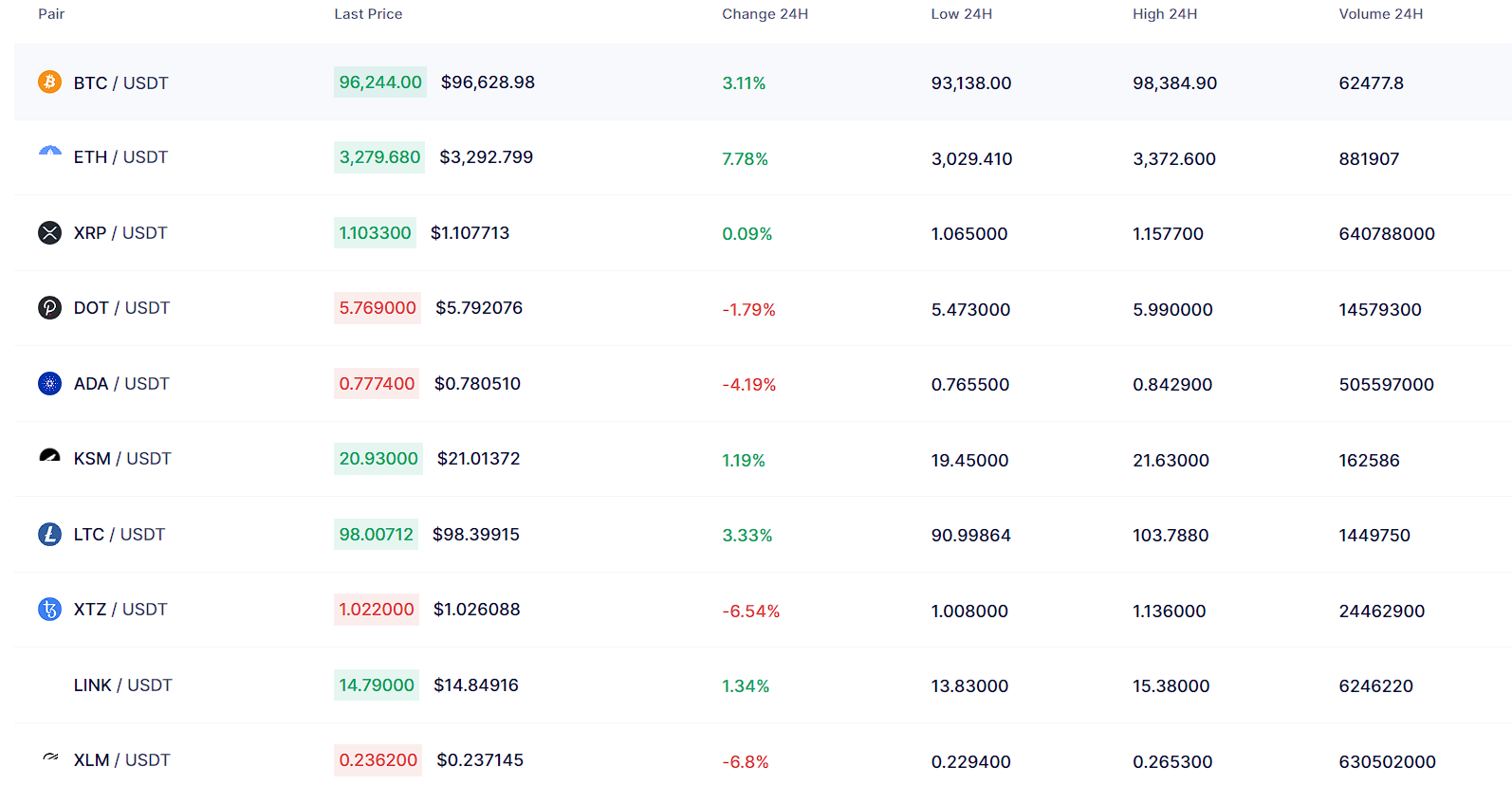This screenshot has width=1512, height=785.
Task: Click the DOT 24H change -1.79%
Action: [748, 310]
